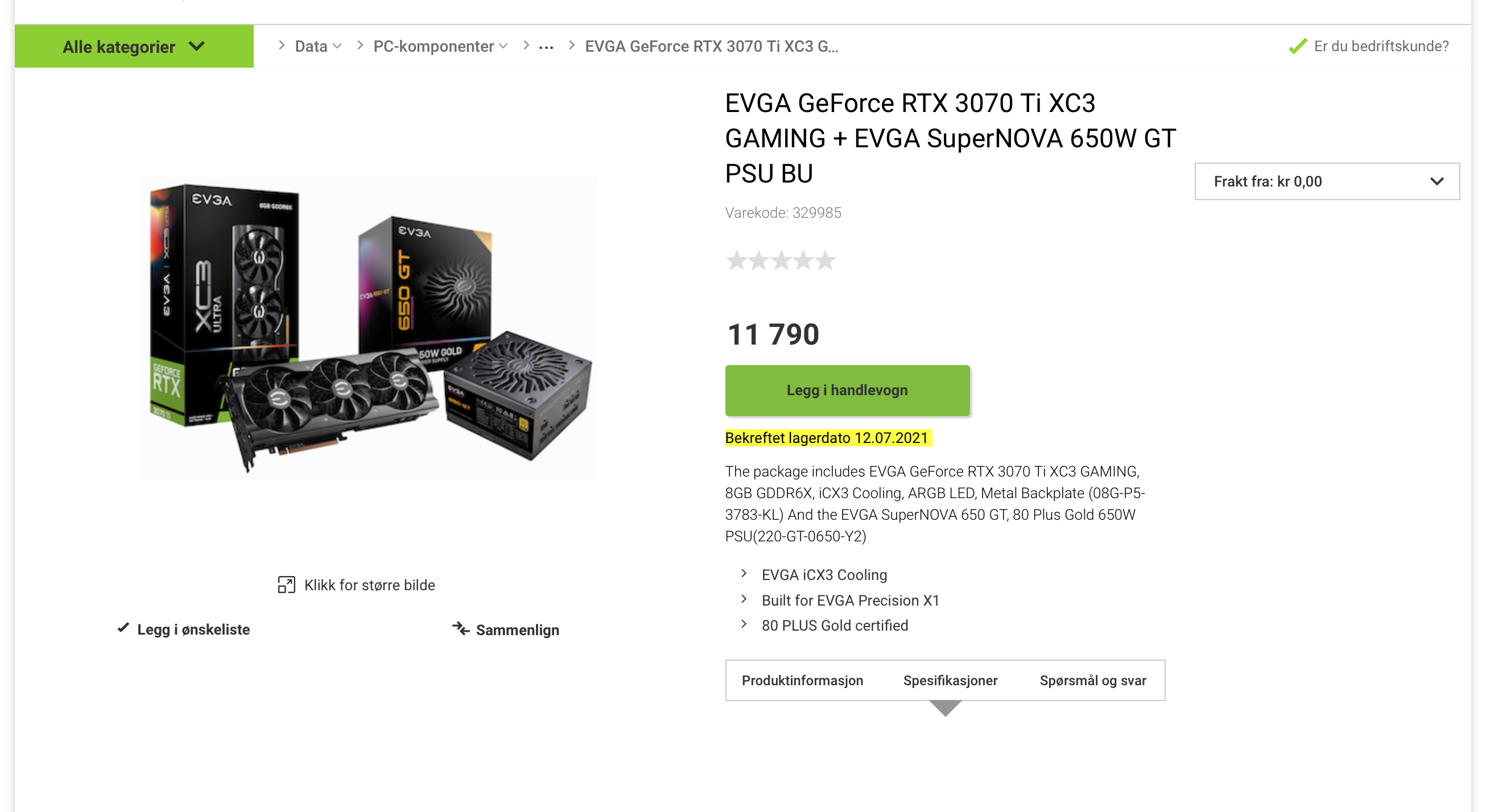Screen dimensions: 1494x812
Task: Expand the breadcrumb ellipsis
Action: tap(546, 47)
